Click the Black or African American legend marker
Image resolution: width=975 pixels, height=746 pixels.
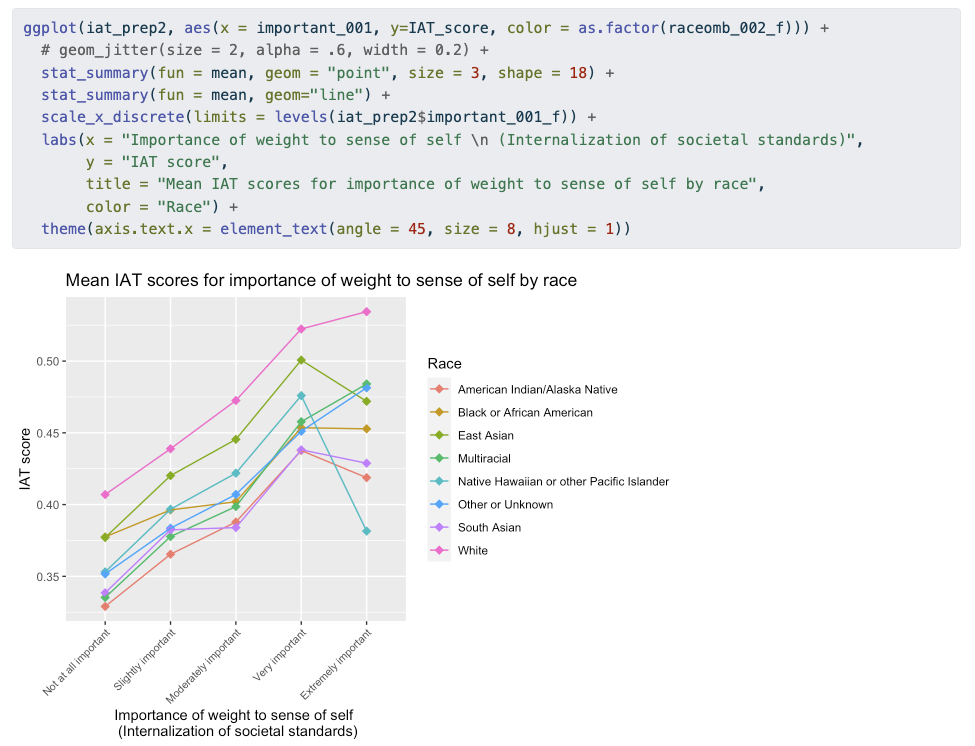[439, 413]
